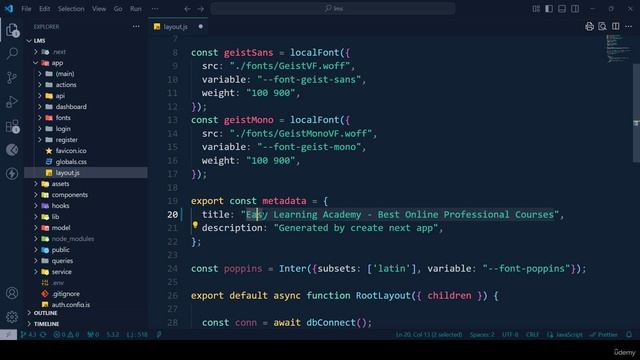Open the Thunder Client lightning icon
Viewport: 640px width, 360px height.
click(12, 173)
